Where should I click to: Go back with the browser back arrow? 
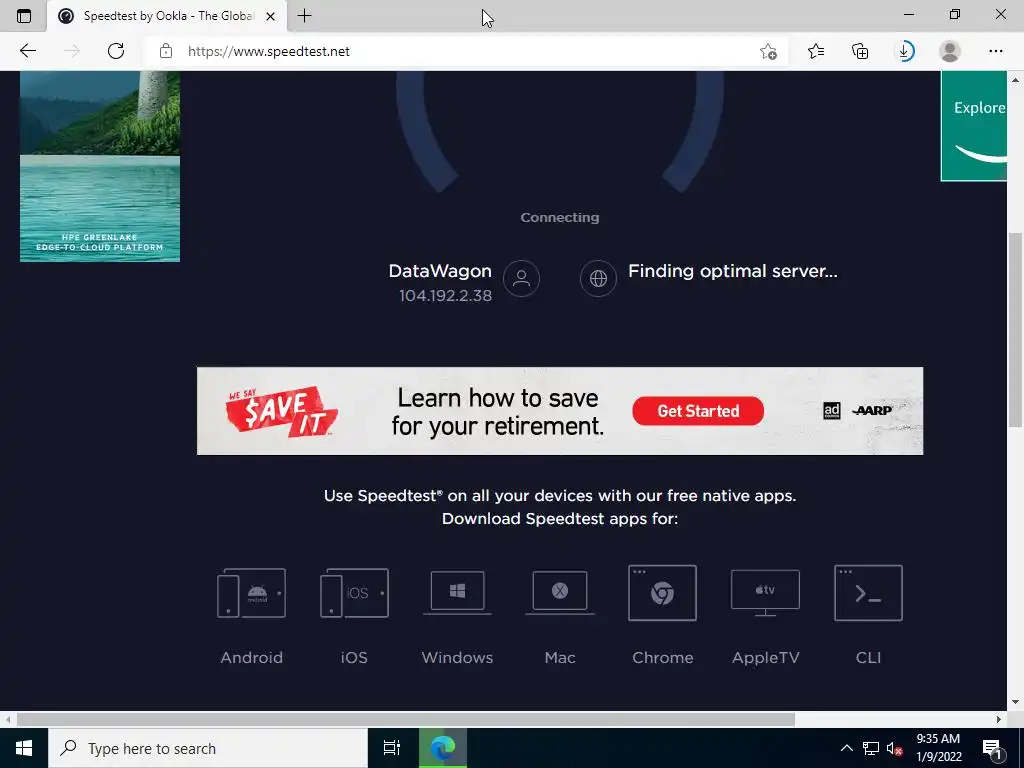(27, 51)
